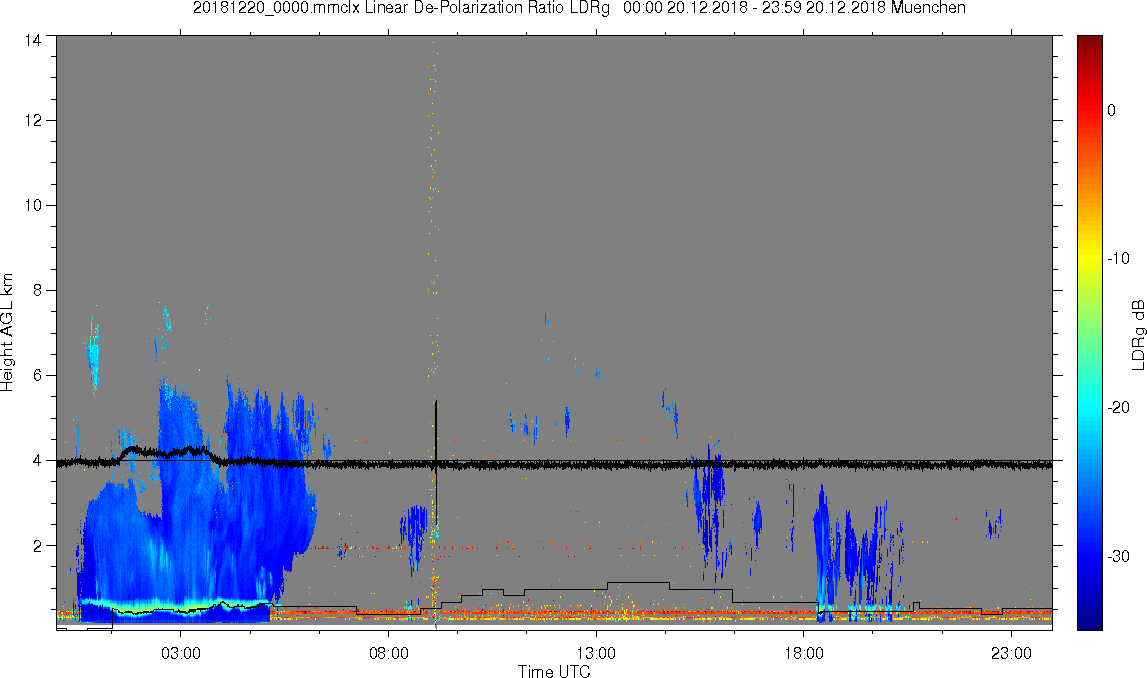Viewport: 1147px width, 678px height.
Task: Click the '0' colorbar value label
Action: tap(1112, 110)
